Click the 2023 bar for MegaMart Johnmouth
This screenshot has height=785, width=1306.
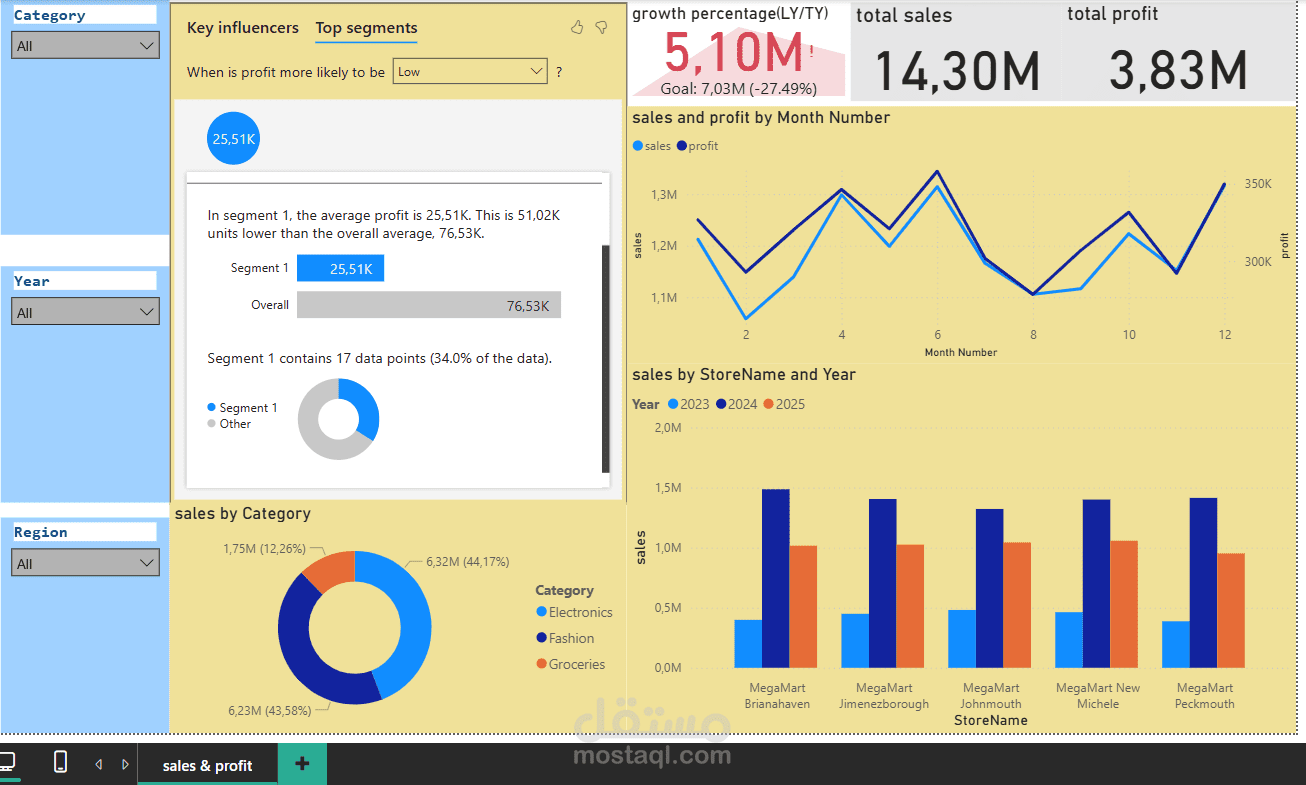tap(962, 639)
